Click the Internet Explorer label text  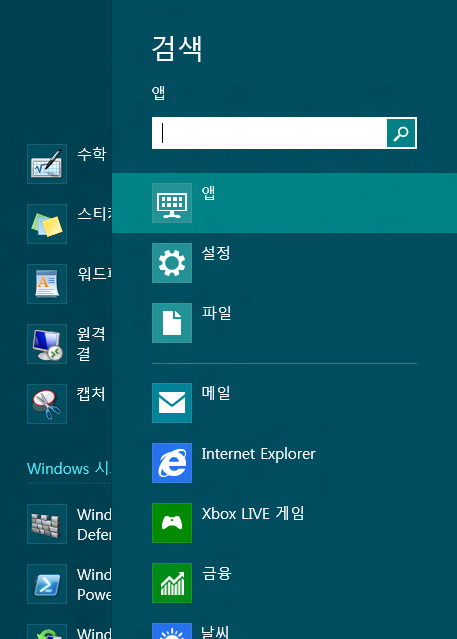[x=258, y=454]
